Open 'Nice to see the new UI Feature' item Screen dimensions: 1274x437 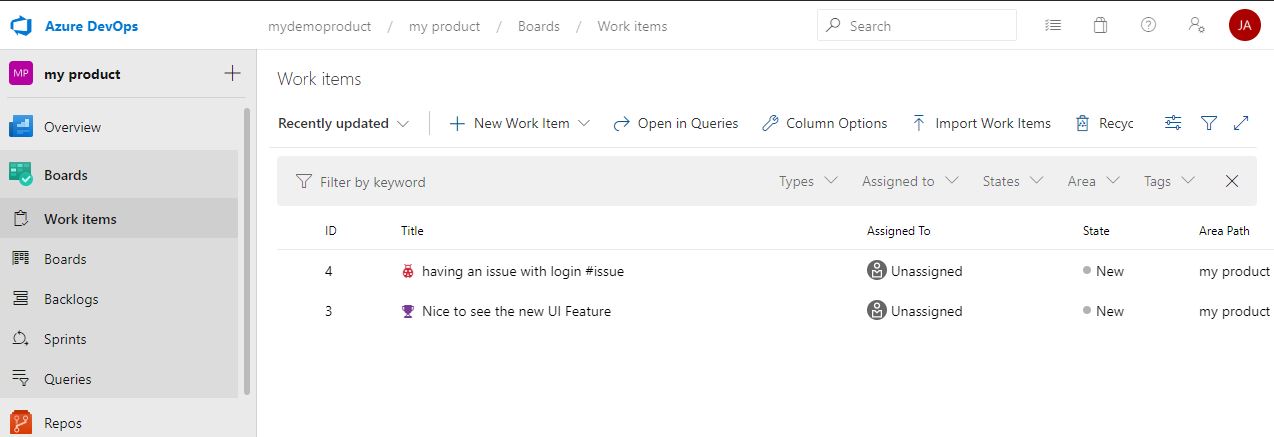(516, 311)
